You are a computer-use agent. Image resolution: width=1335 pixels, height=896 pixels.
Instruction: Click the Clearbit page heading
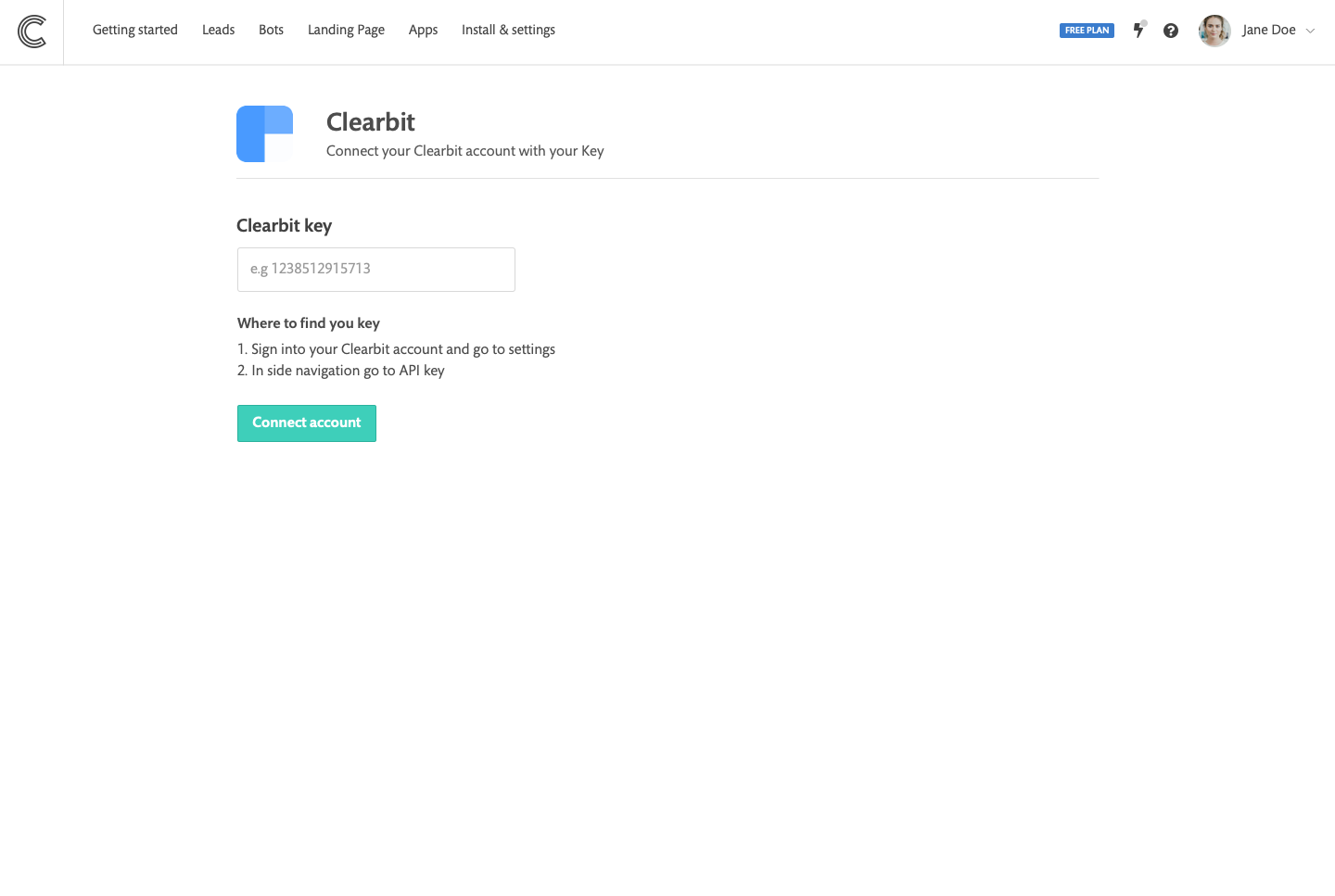371,121
